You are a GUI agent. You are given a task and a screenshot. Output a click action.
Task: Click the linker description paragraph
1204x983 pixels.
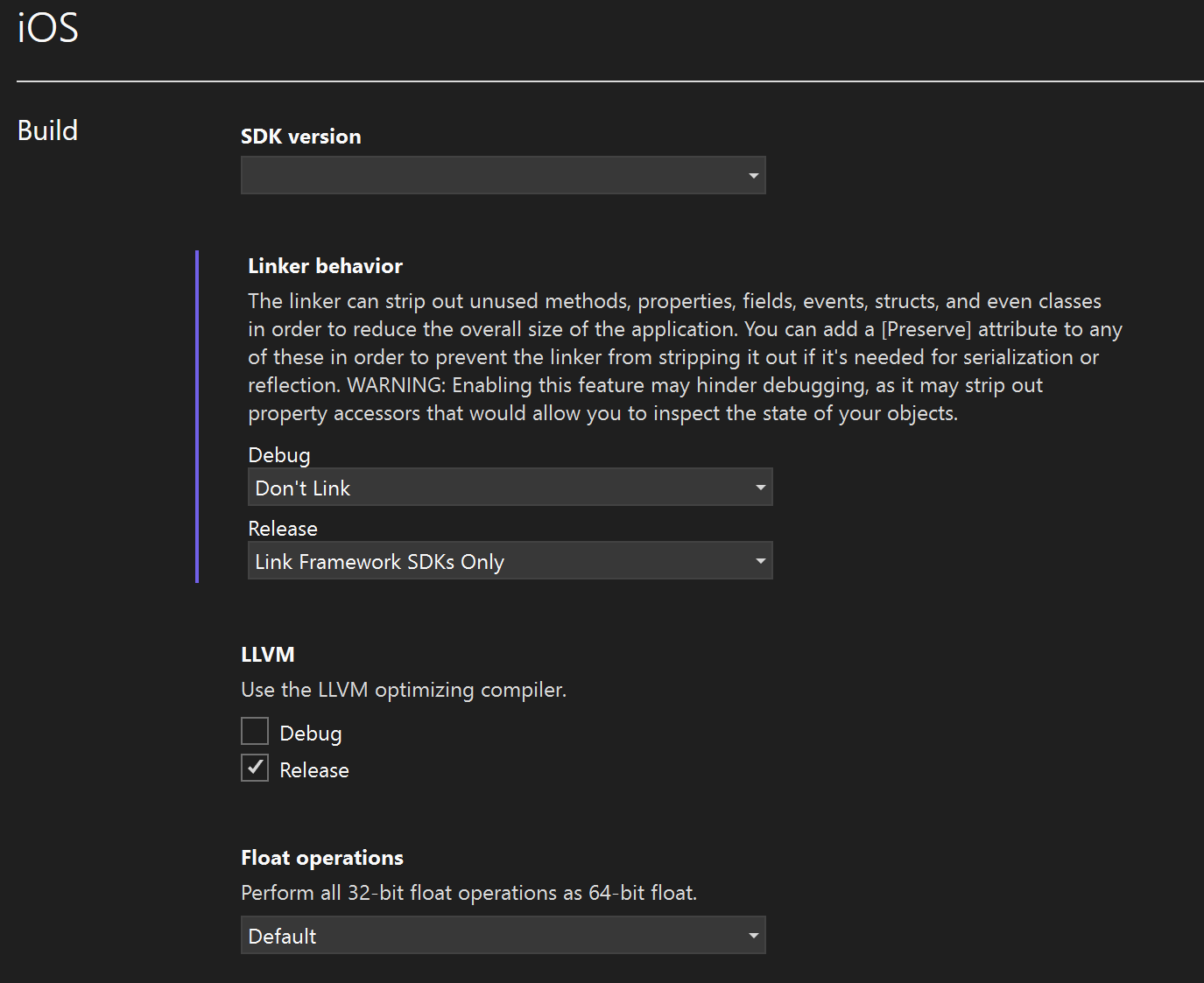(685, 357)
